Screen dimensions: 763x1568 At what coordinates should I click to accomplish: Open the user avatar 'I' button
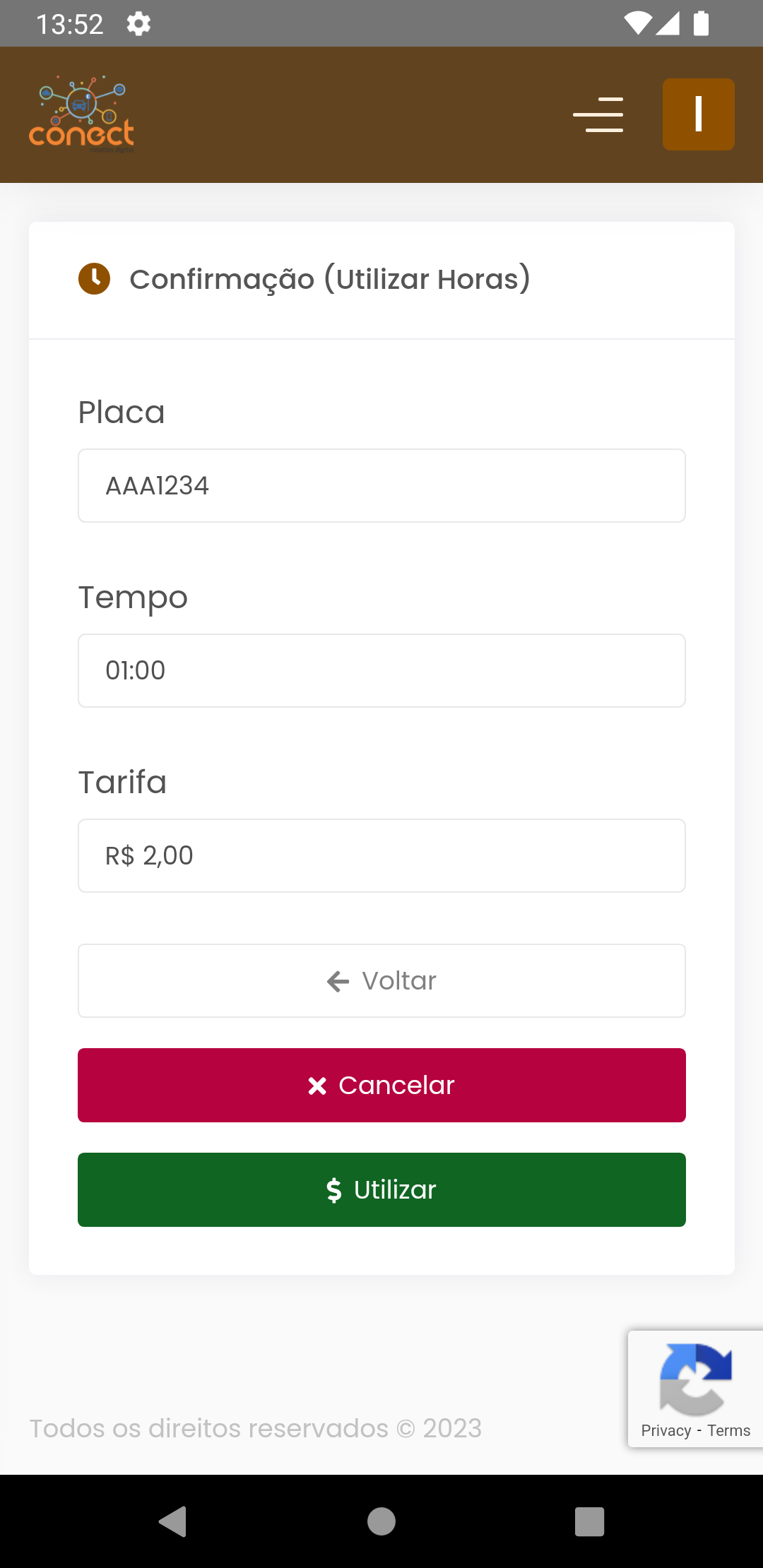(698, 114)
